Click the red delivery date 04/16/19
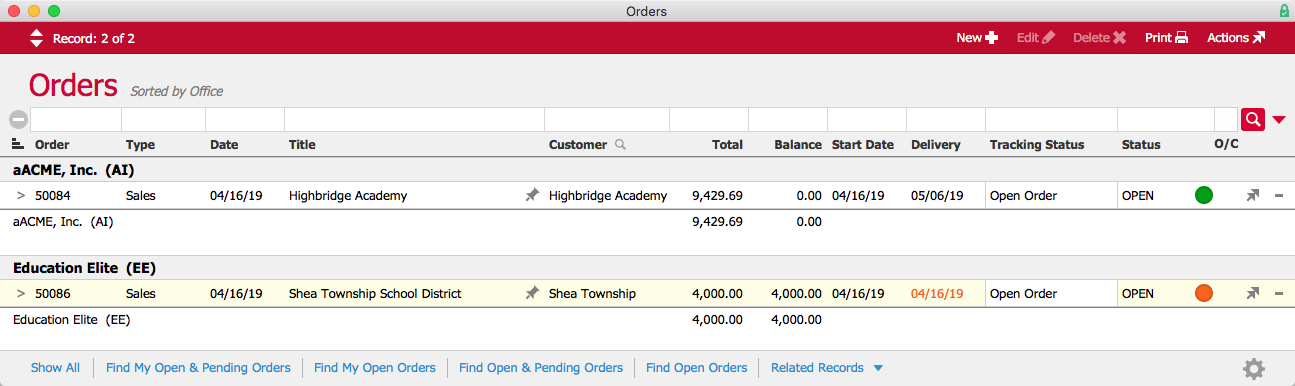The height and width of the screenshot is (386, 1295). click(x=937, y=294)
